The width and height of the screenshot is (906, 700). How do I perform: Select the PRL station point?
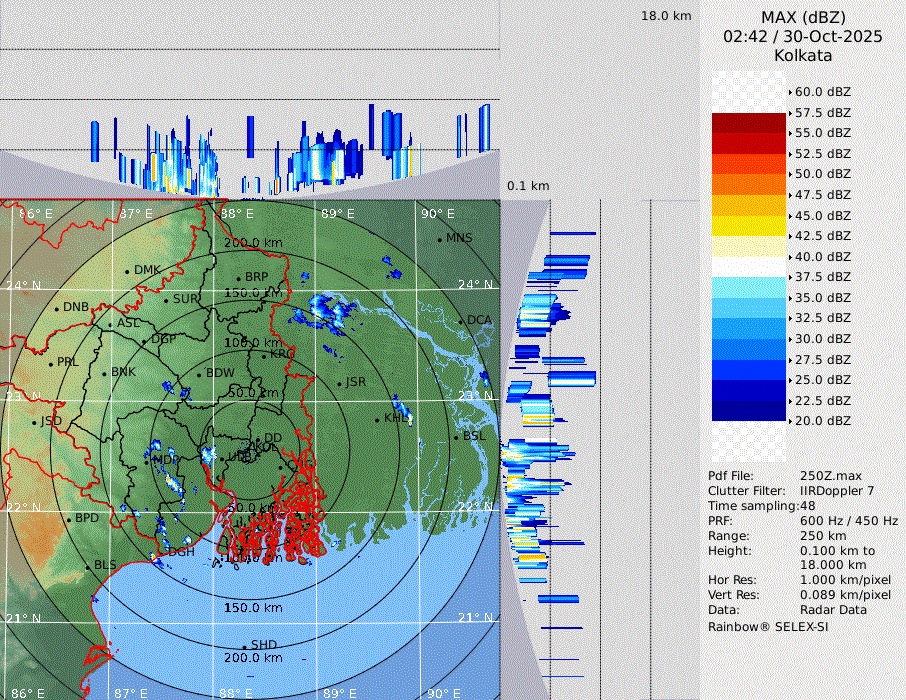click(x=50, y=363)
